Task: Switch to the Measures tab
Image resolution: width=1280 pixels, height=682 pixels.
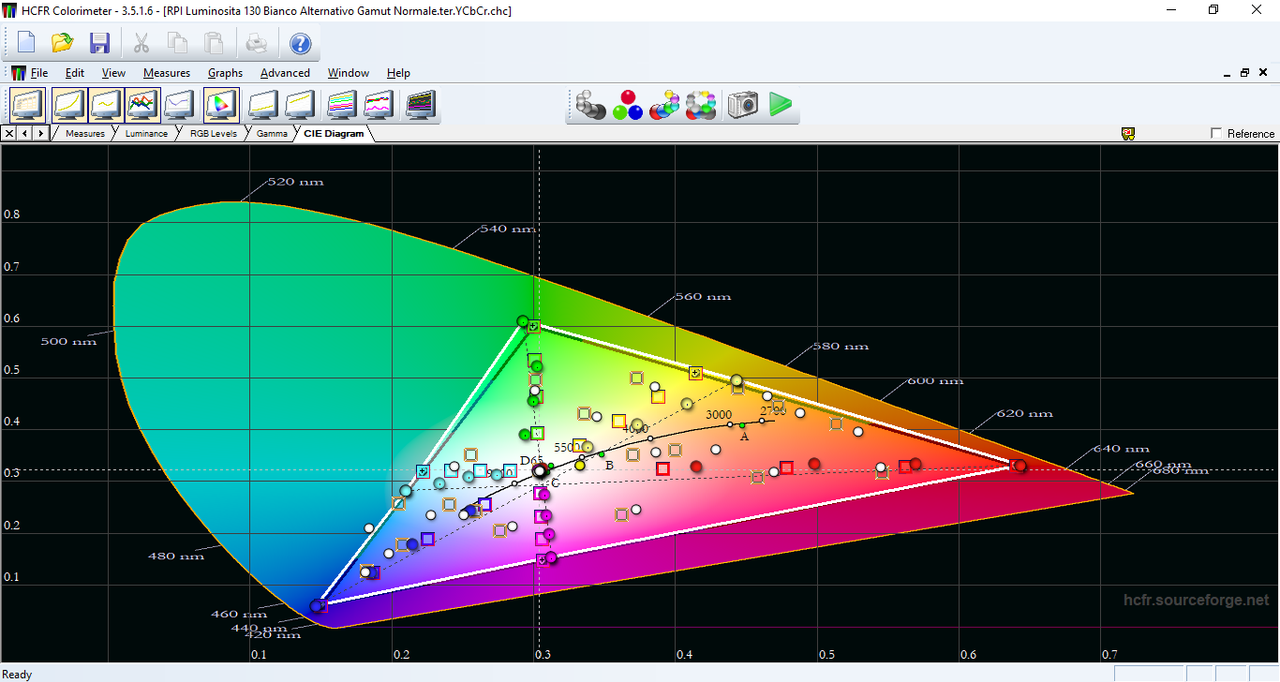Action: tap(85, 133)
